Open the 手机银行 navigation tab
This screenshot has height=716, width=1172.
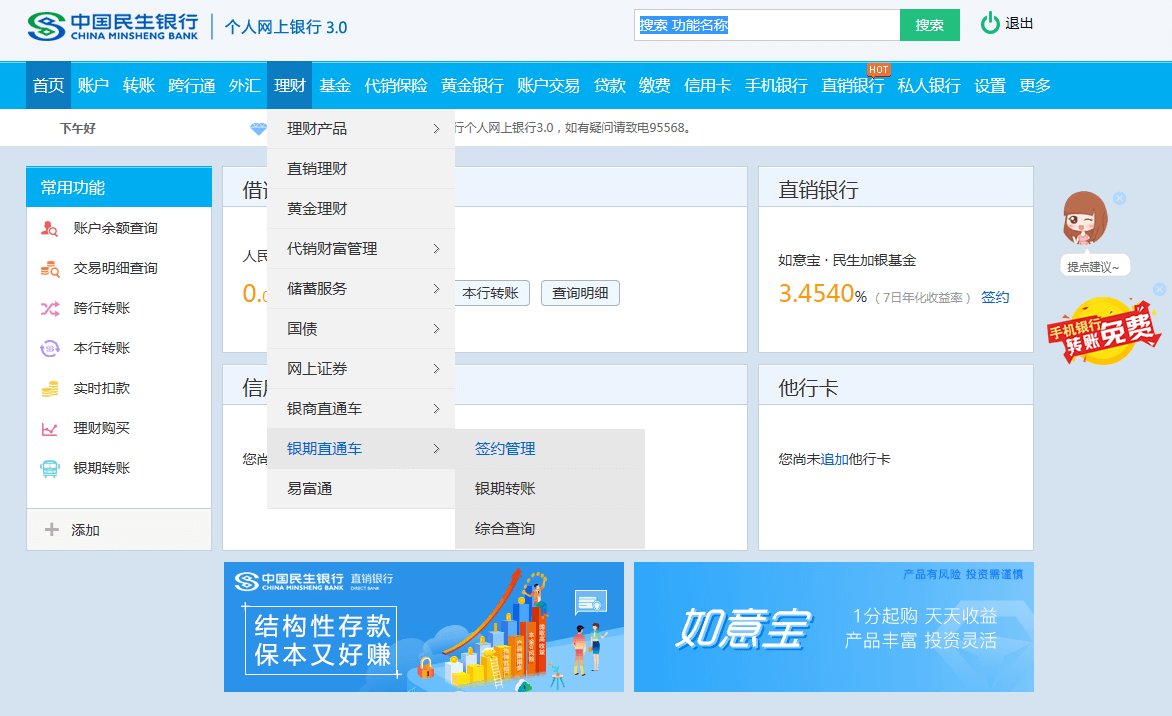[777, 86]
